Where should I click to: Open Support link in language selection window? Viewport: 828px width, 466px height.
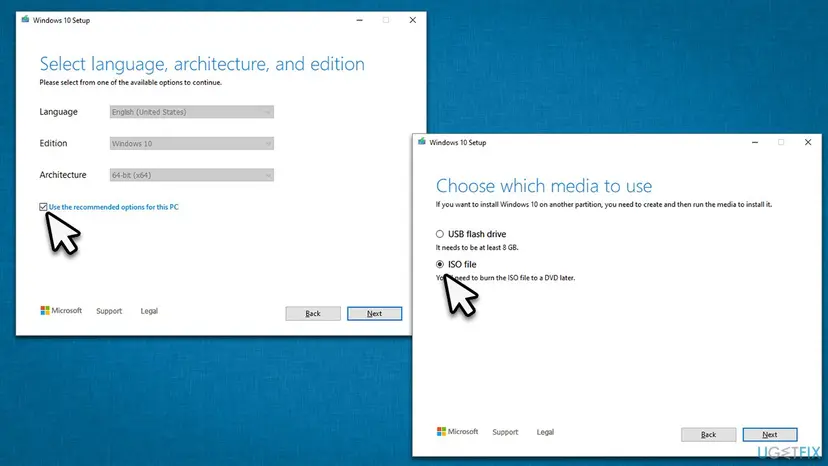[109, 311]
